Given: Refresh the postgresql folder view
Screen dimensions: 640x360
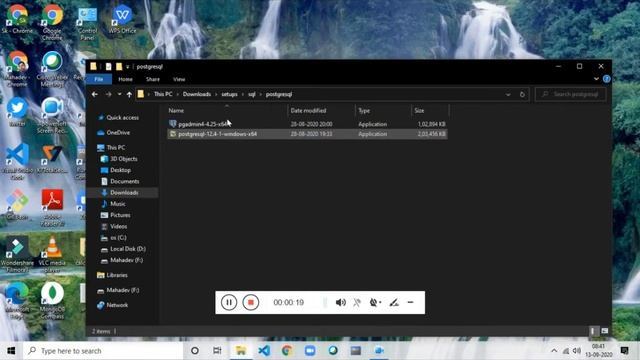Looking at the screenshot, I should coord(522,94).
